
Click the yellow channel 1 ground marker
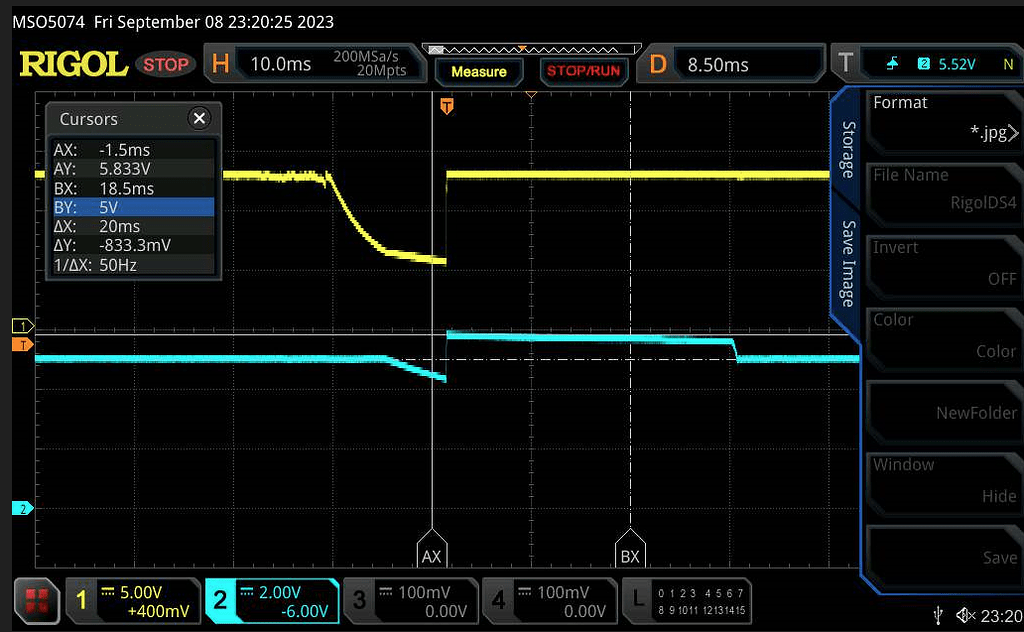pos(21,326)
